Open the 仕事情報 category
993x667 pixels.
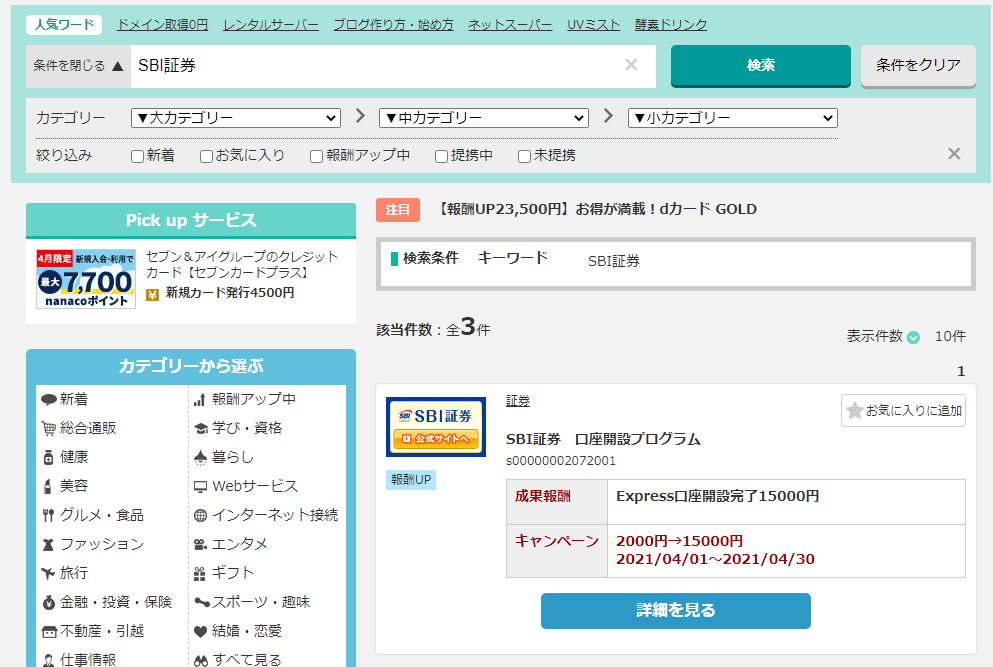click(79, 659)
